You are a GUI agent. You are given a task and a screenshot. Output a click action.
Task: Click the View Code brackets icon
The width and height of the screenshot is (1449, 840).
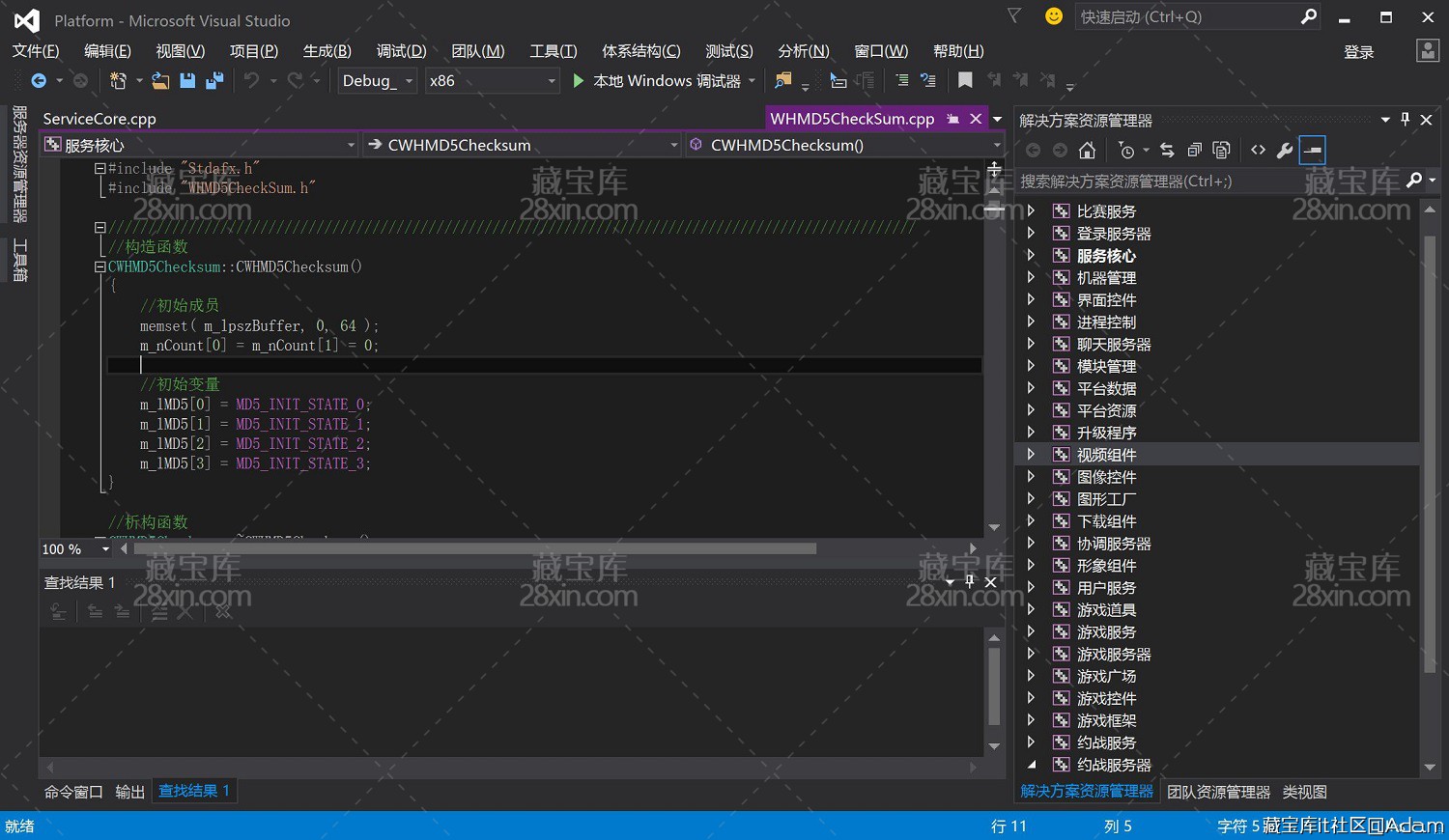tap(1258, 150)
